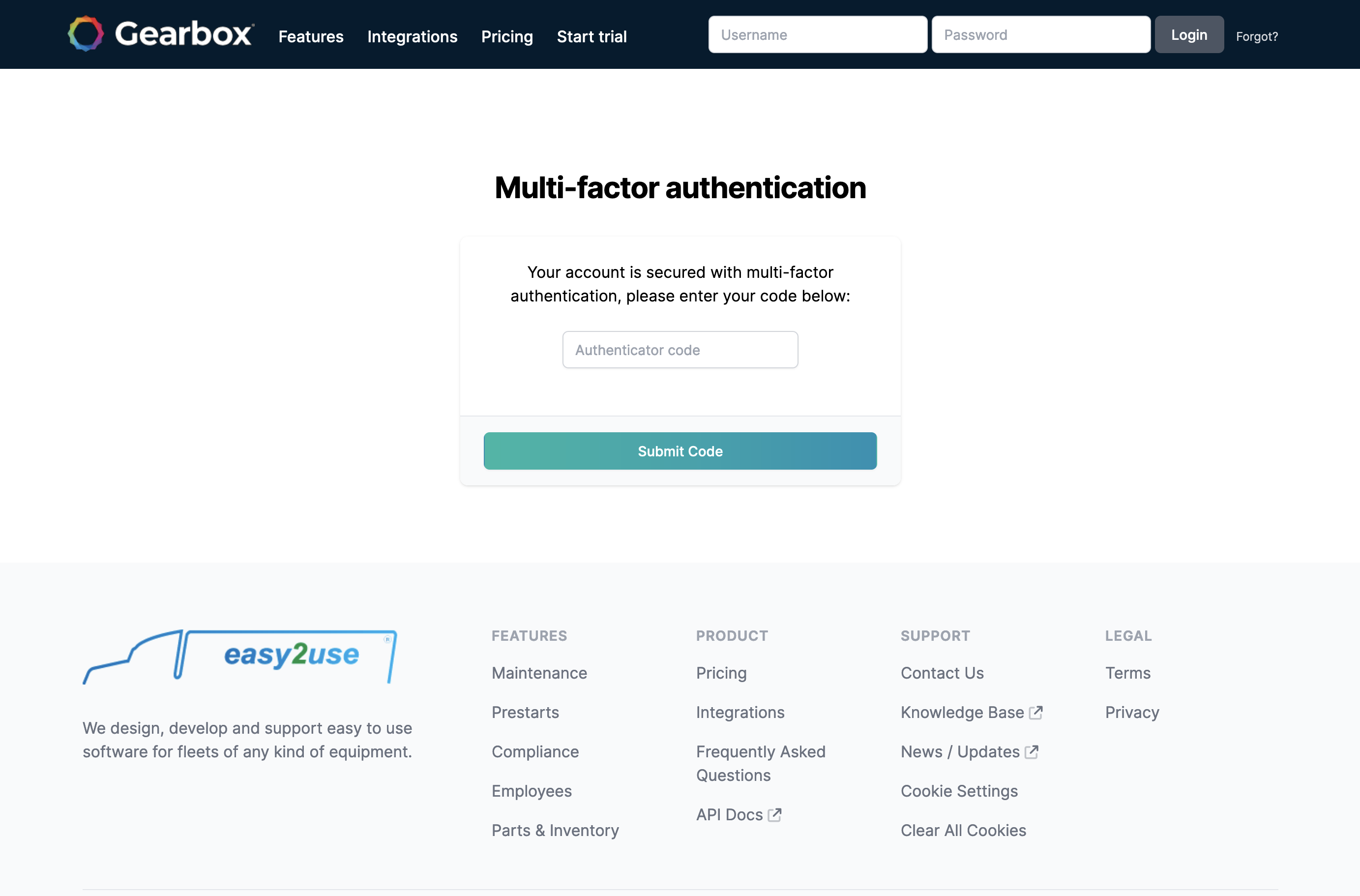The height and width of the screenshot is (896, 1360).
Task: Click the Login button
Action: pyautogui.click(x=1189, y=34)
